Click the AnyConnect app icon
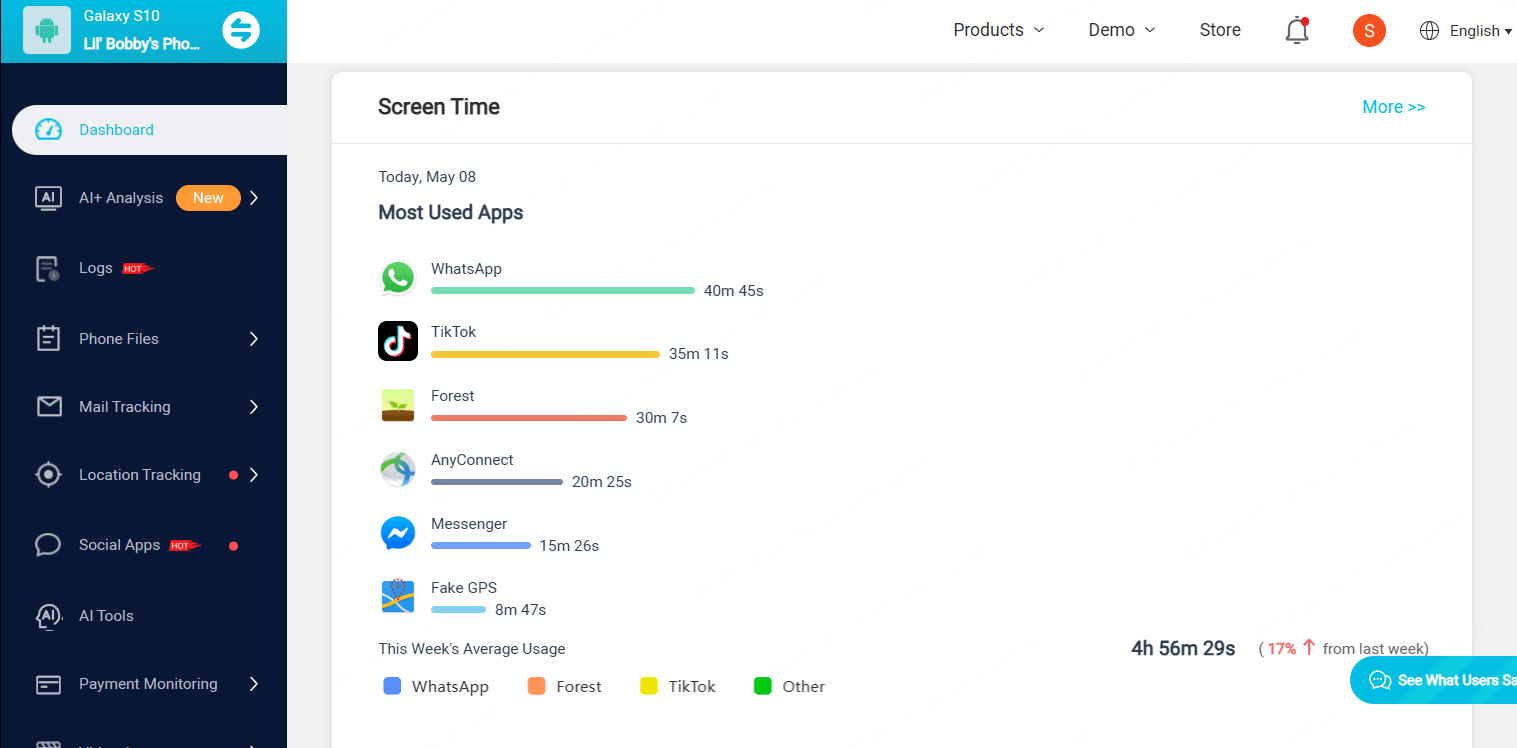 click(398, 469)
